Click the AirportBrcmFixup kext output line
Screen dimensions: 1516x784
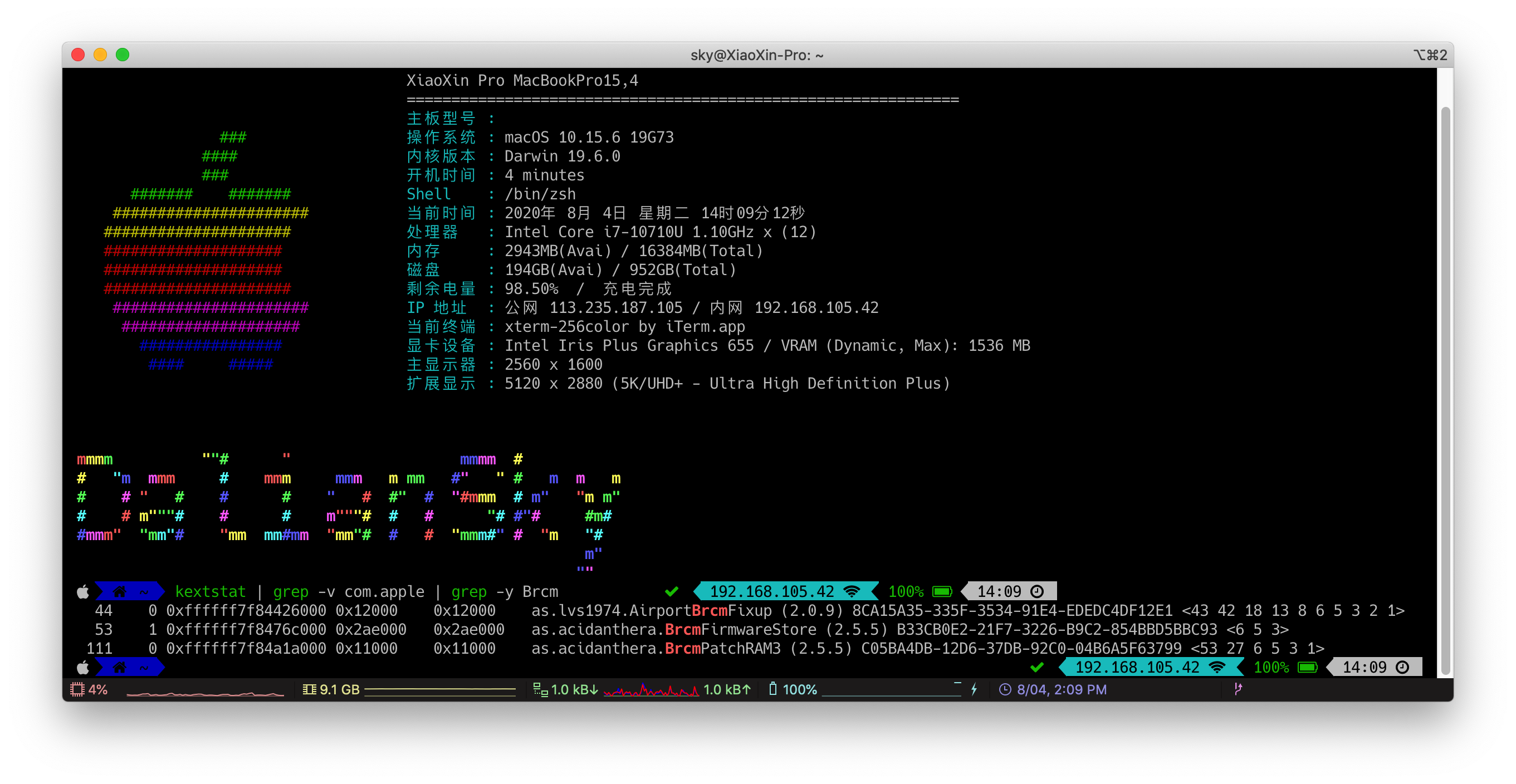[745, 610]
